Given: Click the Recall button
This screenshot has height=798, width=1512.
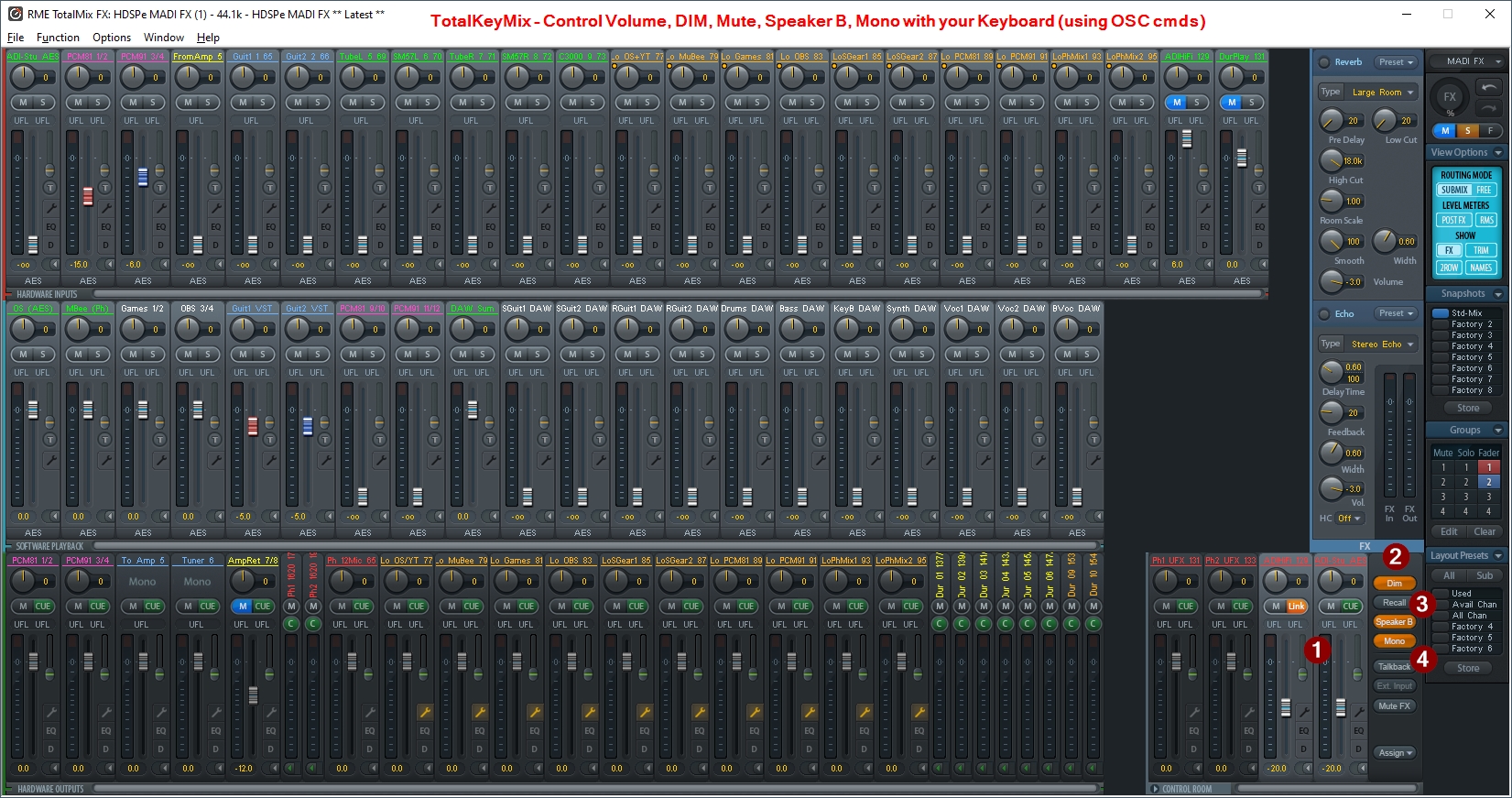Looking at the screenshot, I should [x=1392, y=603].
